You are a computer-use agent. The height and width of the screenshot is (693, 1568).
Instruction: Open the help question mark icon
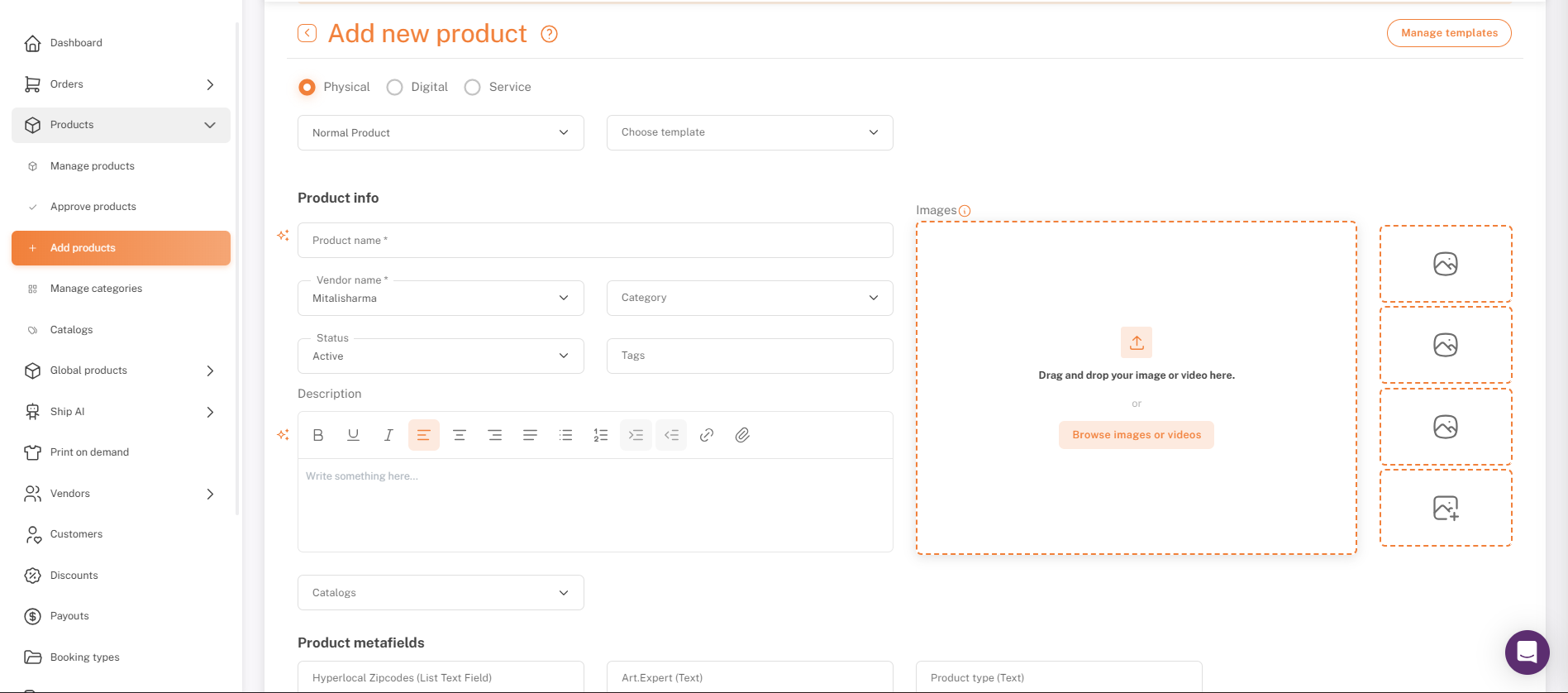click(x=549, y=34)
